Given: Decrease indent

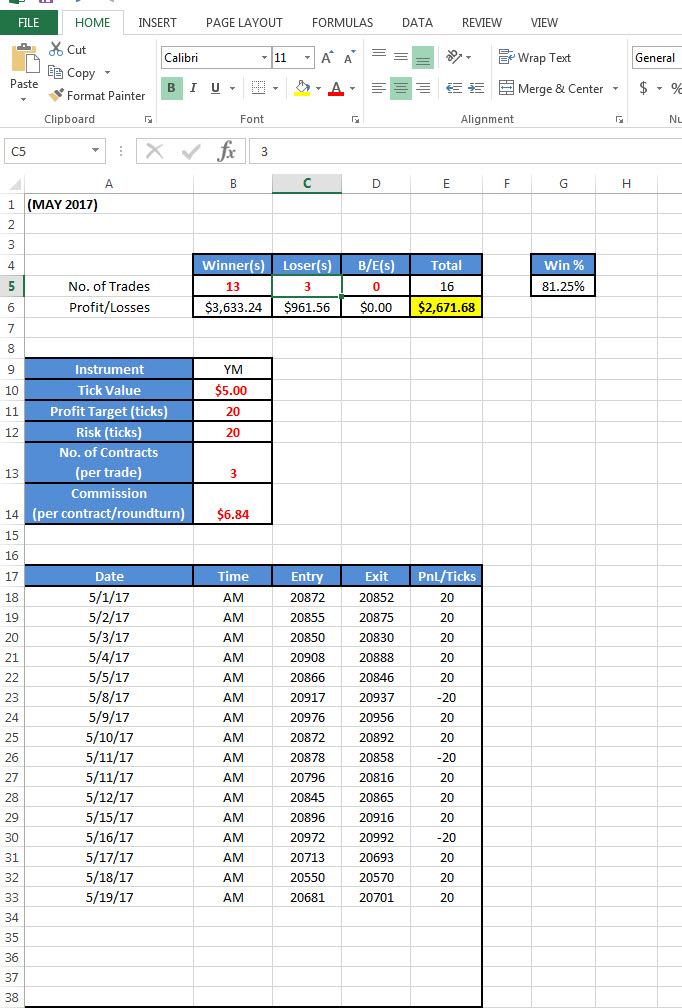Looking at the screenshot, I should [x=454, y=88].
